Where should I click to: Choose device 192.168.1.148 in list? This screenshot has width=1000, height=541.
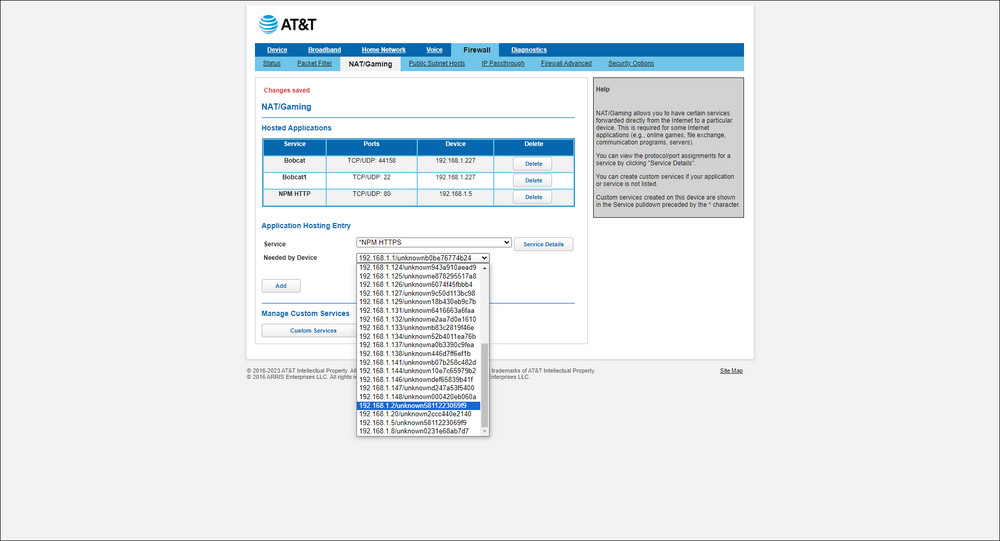[x=418, y=397]
